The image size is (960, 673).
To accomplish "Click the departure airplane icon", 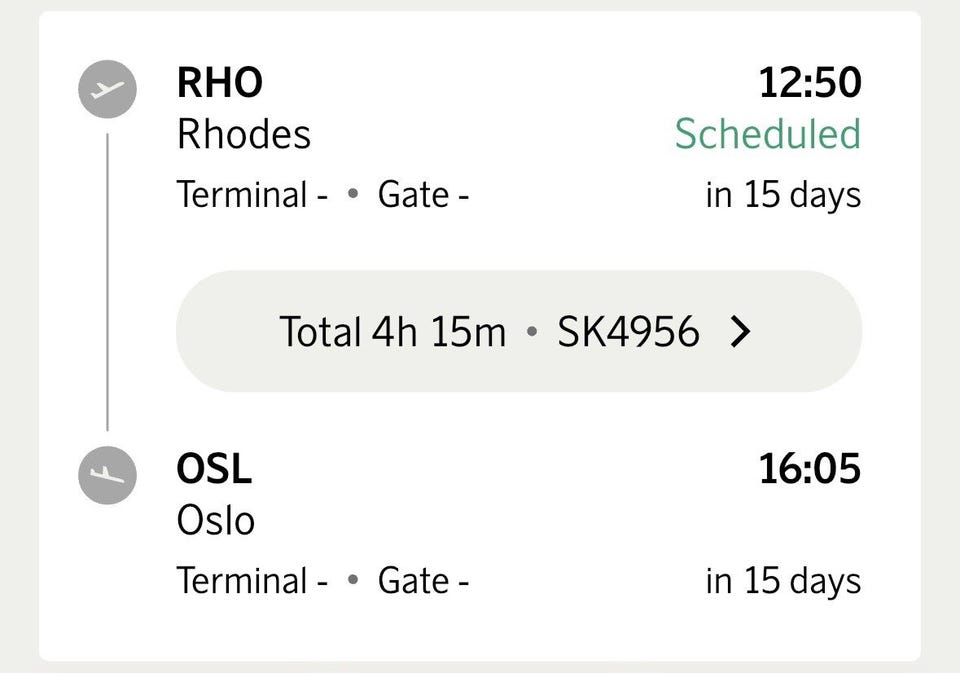I will pyautogui.click(x=107, y=89).
